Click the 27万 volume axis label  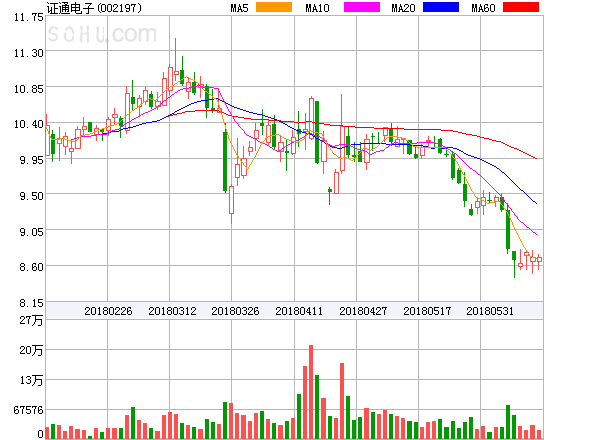tap(31, 320)
